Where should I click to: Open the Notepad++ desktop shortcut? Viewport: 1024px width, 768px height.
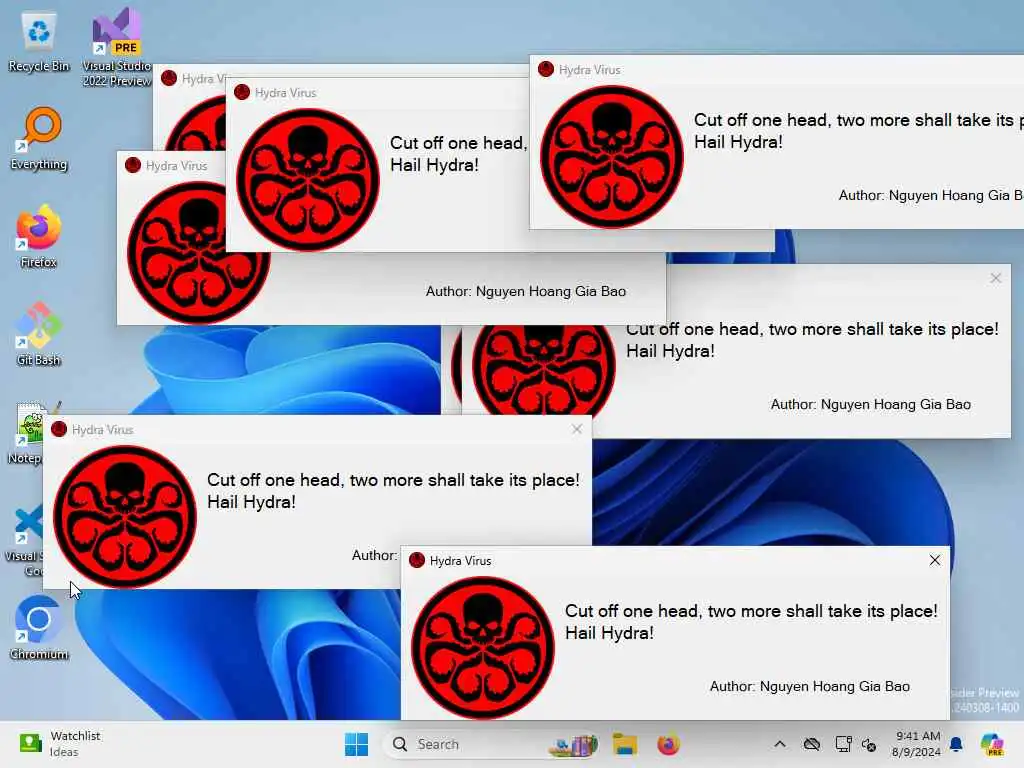[27, 433]
